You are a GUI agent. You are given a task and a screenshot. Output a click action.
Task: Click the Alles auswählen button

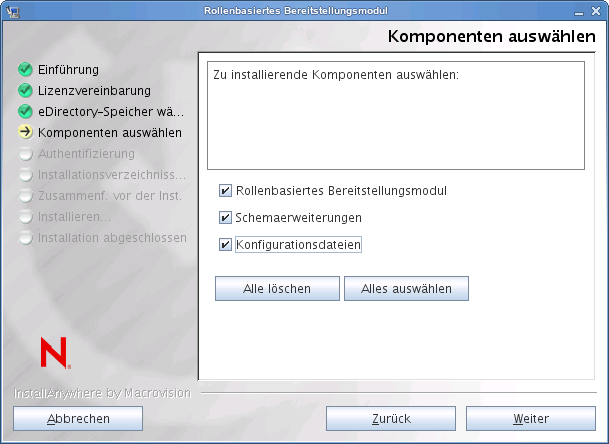click(406, 289)
